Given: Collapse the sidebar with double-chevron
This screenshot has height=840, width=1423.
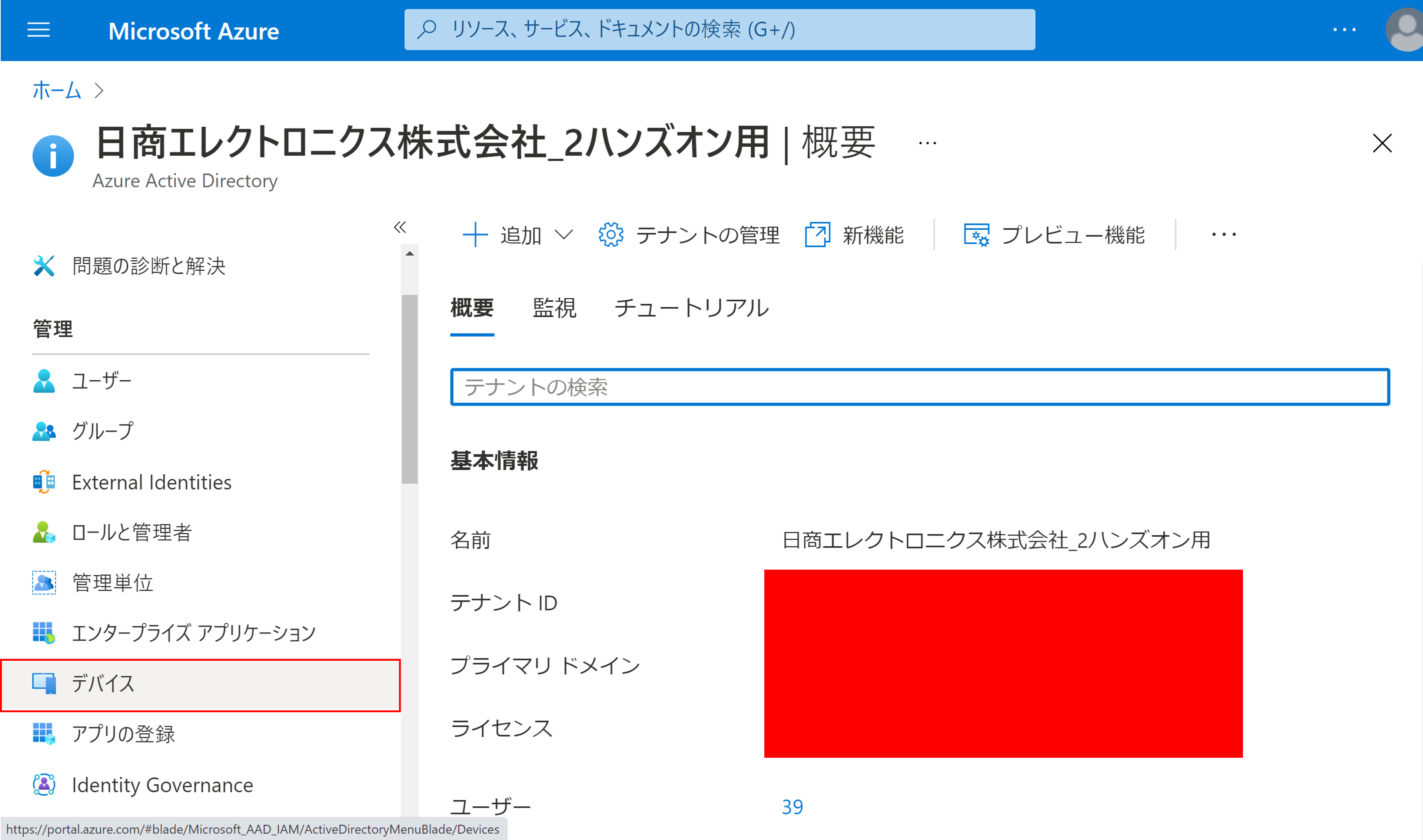Looking at the screenshot, I should tap(400, 227).
